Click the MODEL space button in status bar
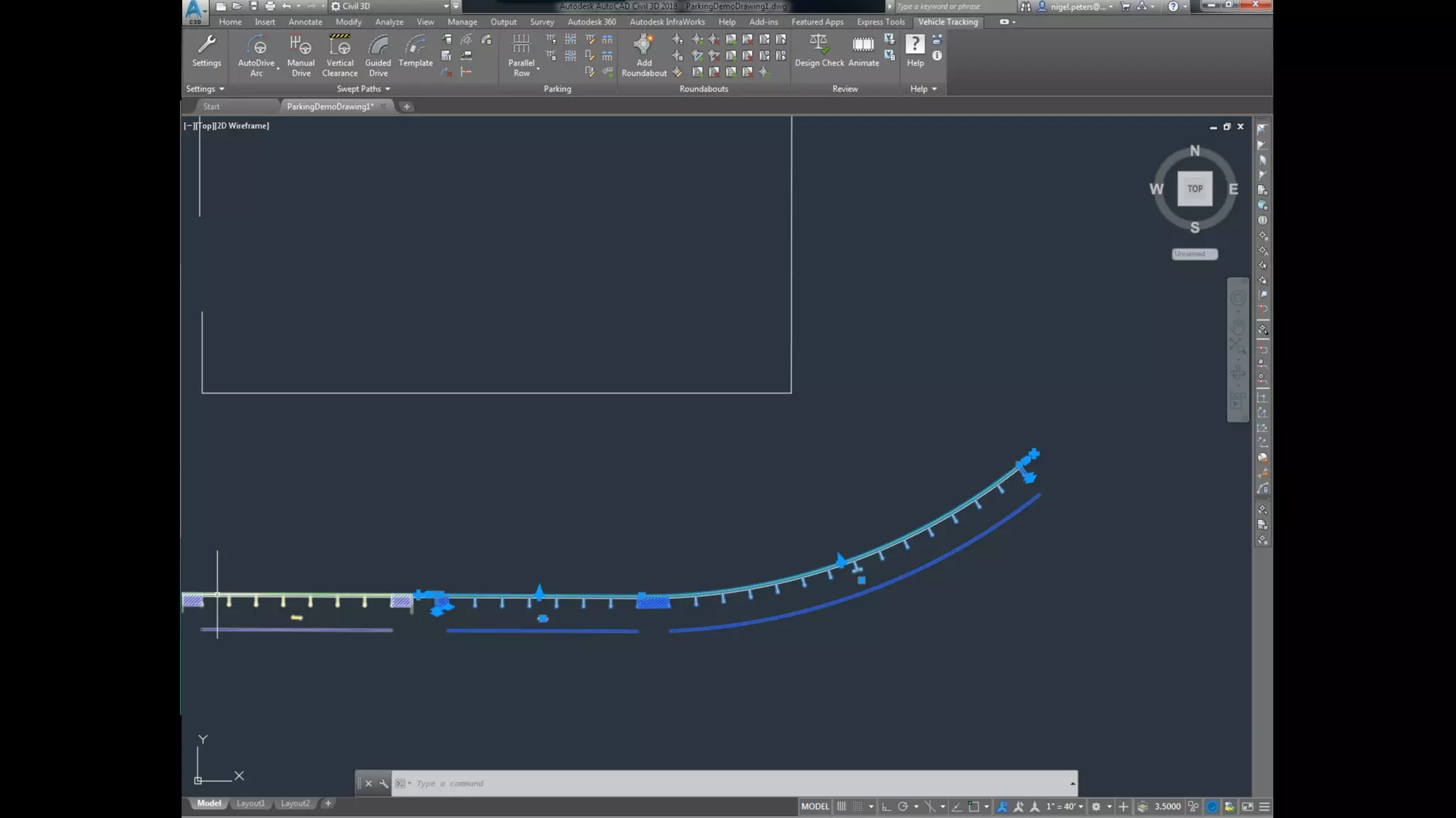This screenshot has width=1456, height=818. 815,807
